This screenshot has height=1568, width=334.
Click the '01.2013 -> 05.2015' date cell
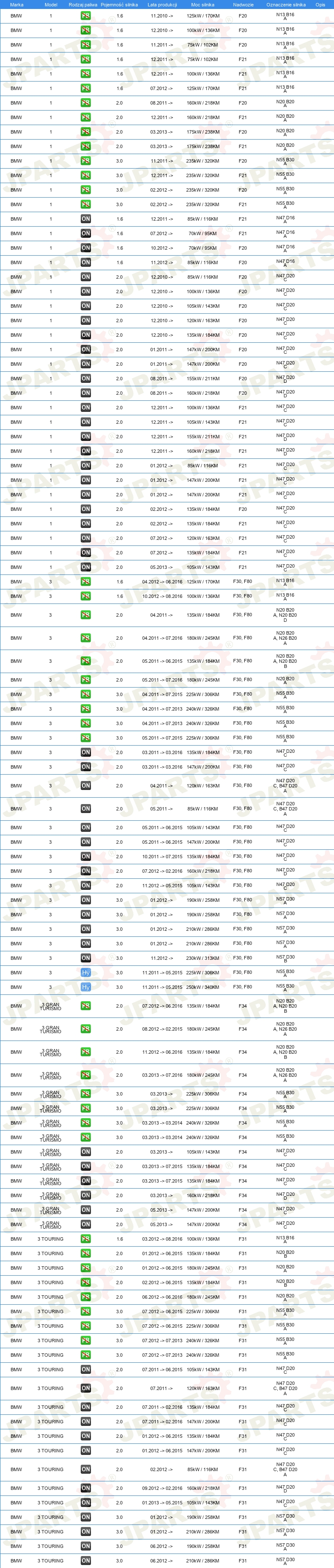click(162, 1503)
